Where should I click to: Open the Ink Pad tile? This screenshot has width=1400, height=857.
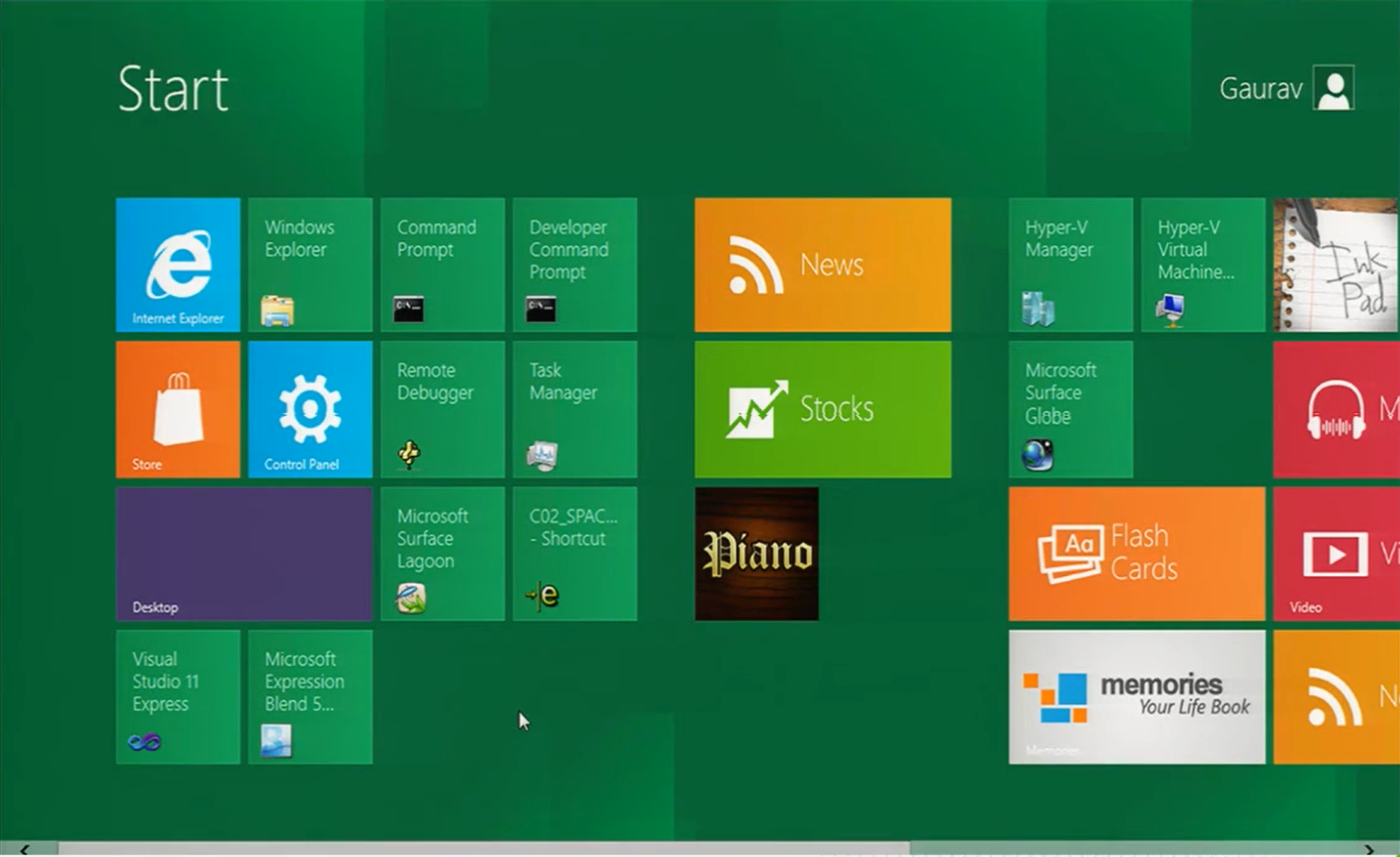point(1336,264)
